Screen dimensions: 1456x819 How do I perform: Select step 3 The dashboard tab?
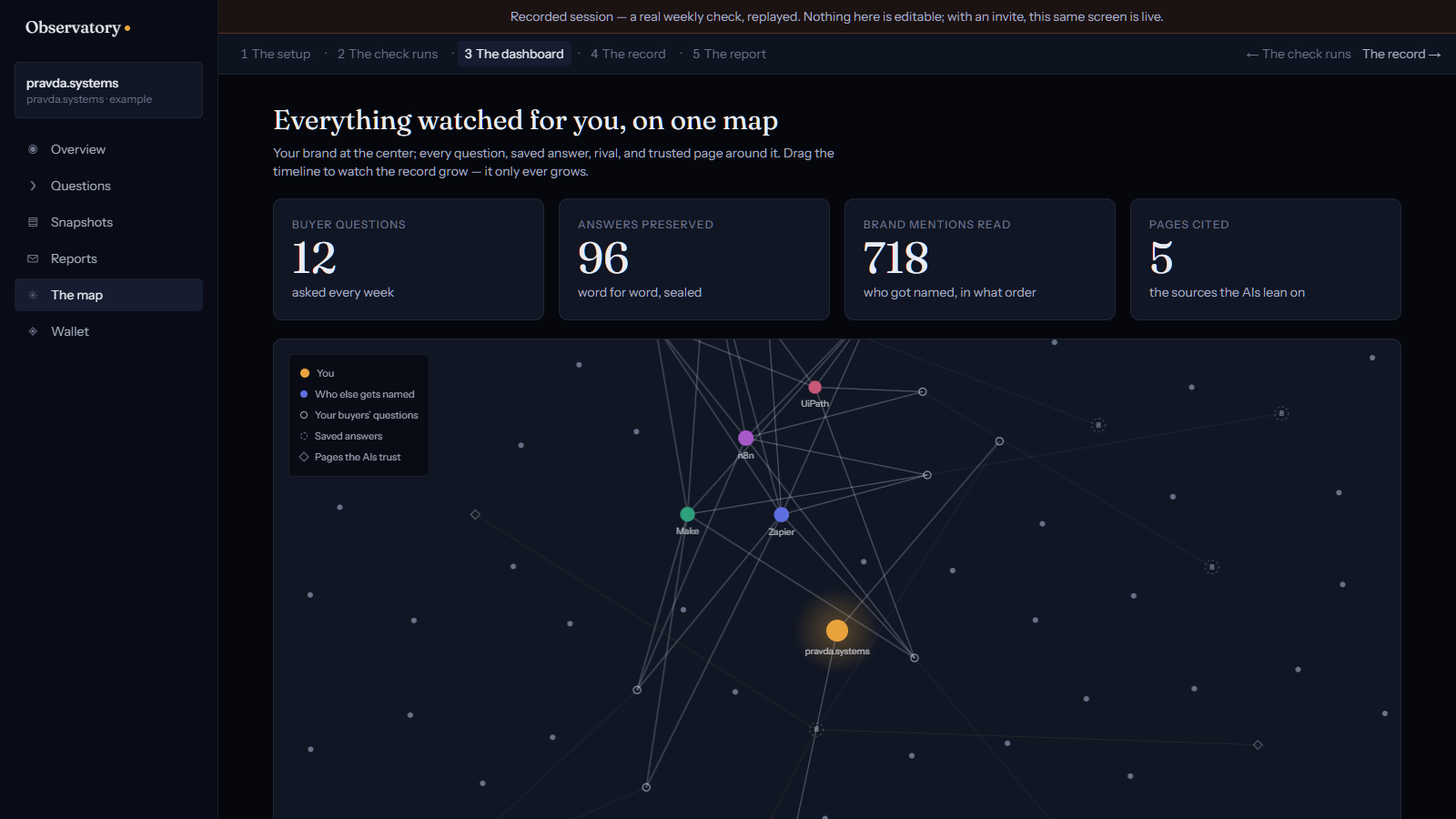click(x=514, y=54)
